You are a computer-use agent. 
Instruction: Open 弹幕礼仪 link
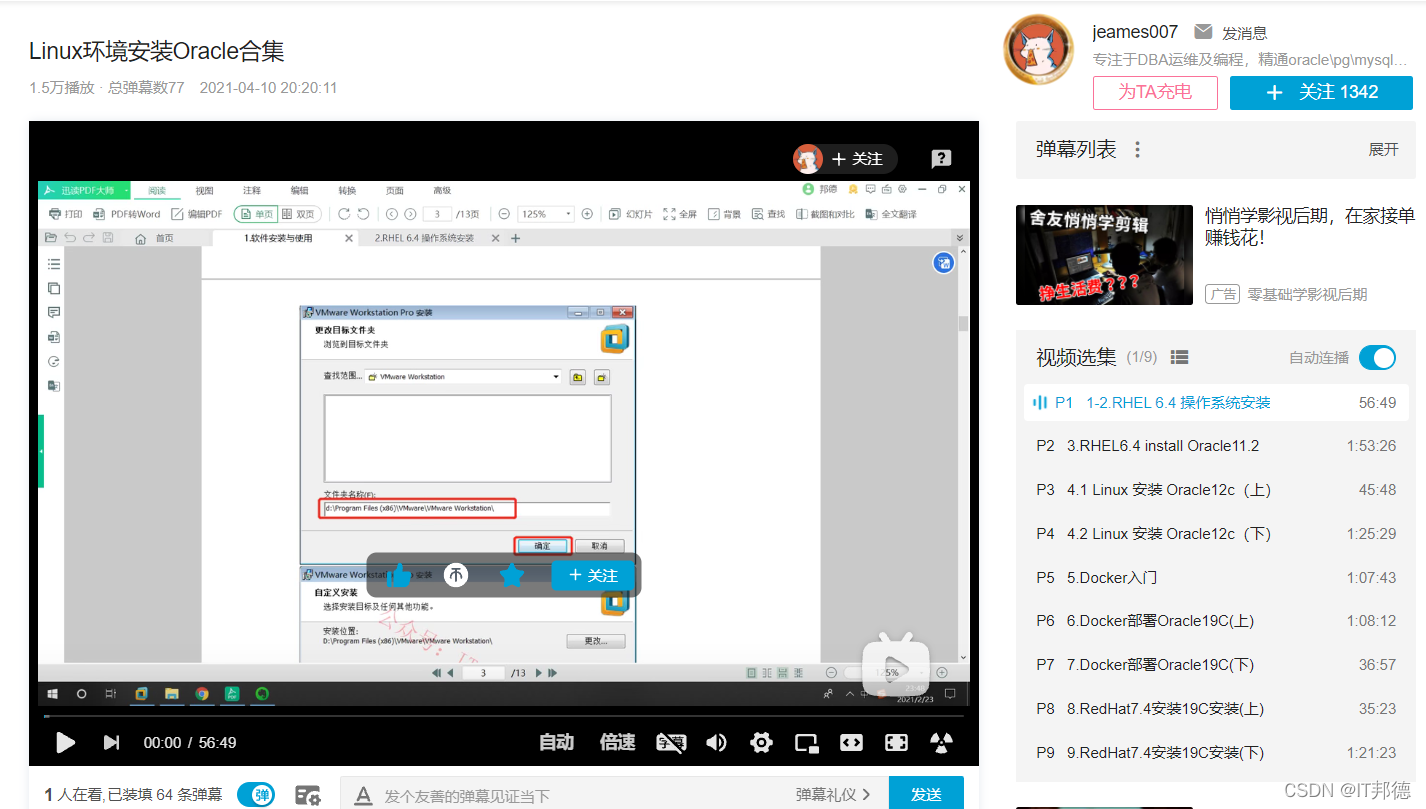(833, 795)
